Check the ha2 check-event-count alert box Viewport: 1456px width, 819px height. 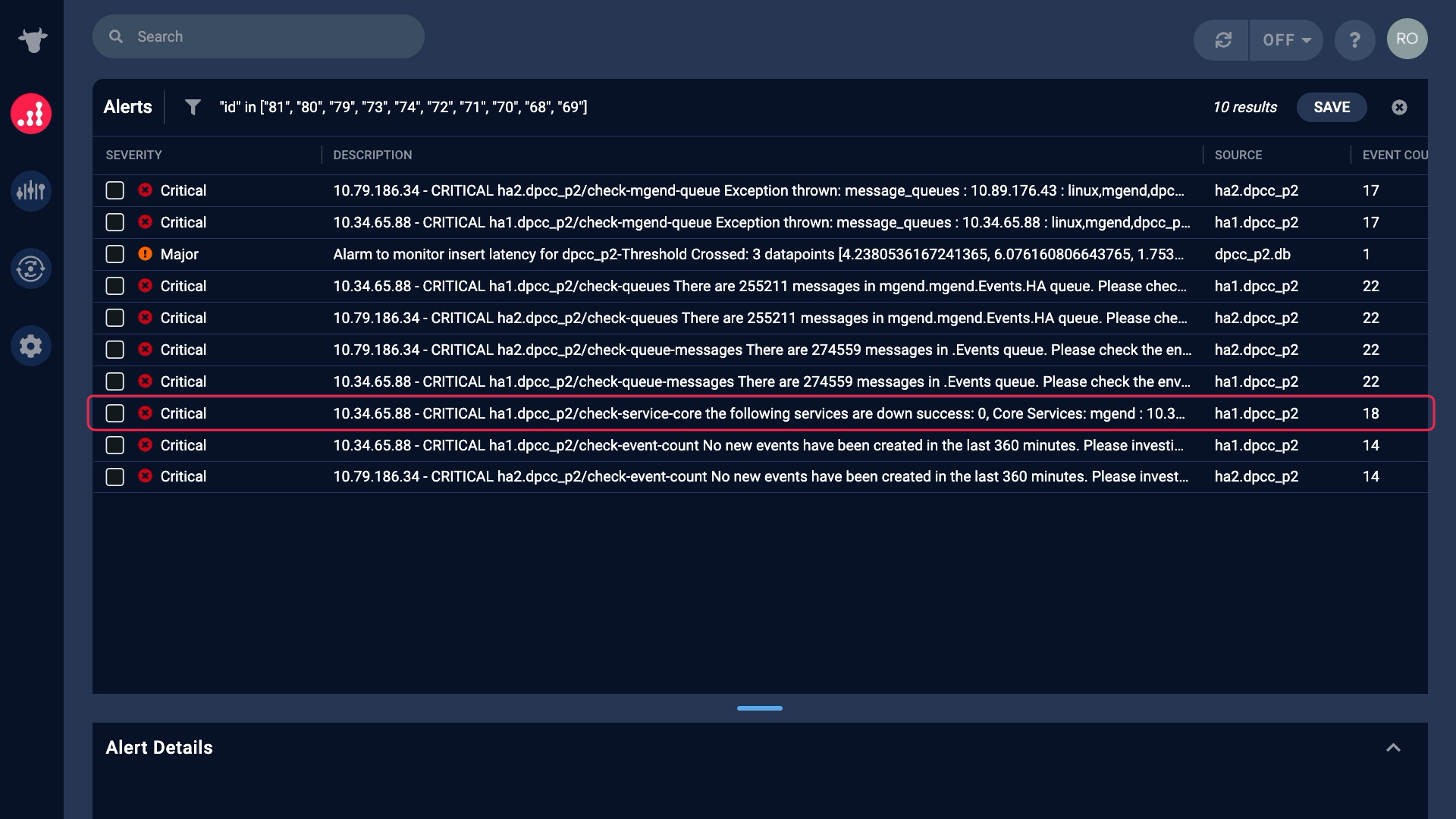115,477
